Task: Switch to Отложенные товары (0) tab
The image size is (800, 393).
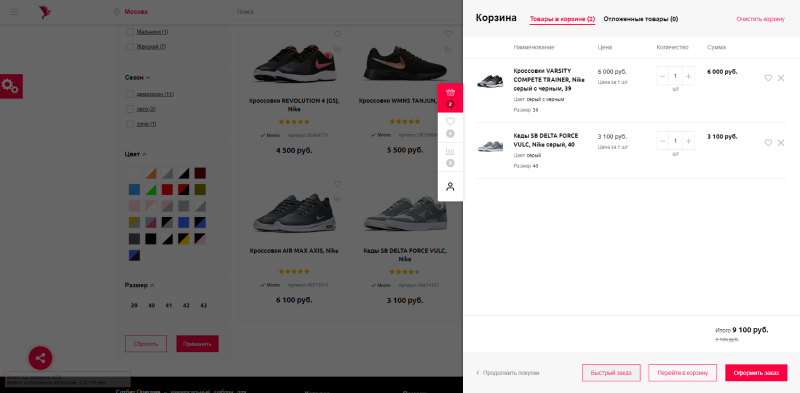Action: point(640,19)
